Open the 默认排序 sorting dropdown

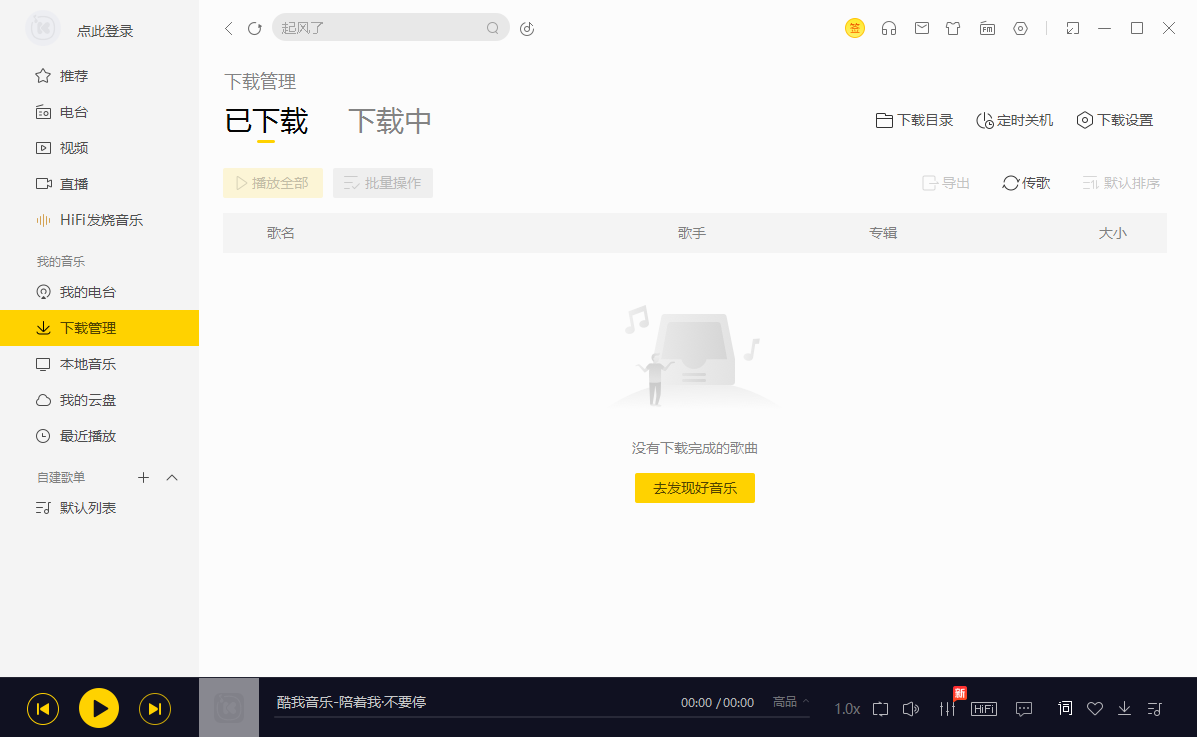tap(1121, 183)
